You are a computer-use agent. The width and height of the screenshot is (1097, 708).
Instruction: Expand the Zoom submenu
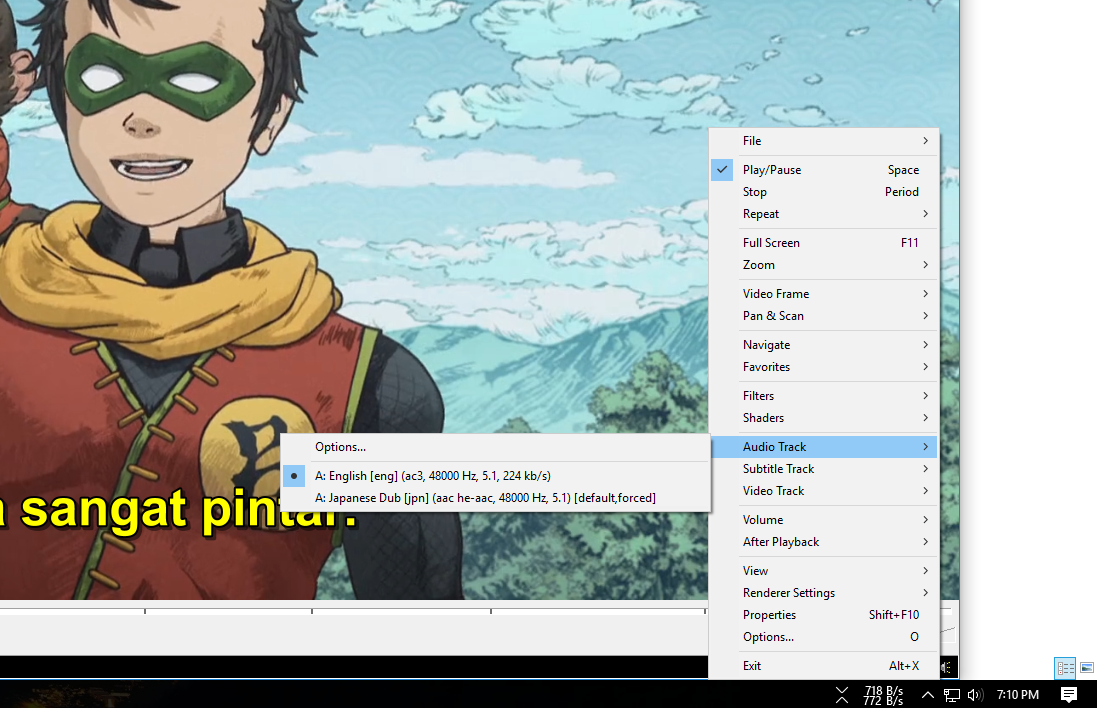pos(824,265)
